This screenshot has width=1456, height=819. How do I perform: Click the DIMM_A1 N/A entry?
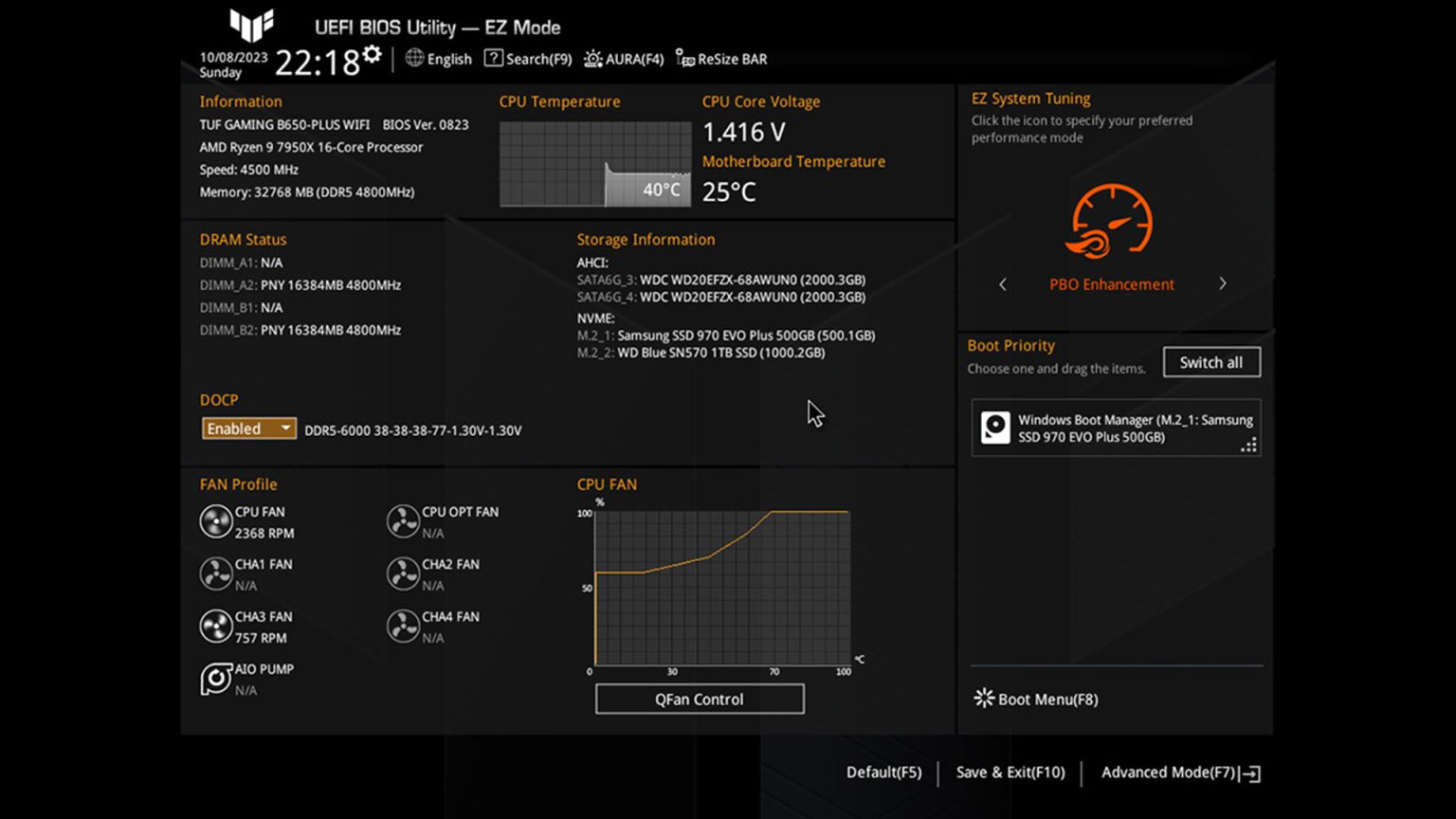[x=241, y=263]
